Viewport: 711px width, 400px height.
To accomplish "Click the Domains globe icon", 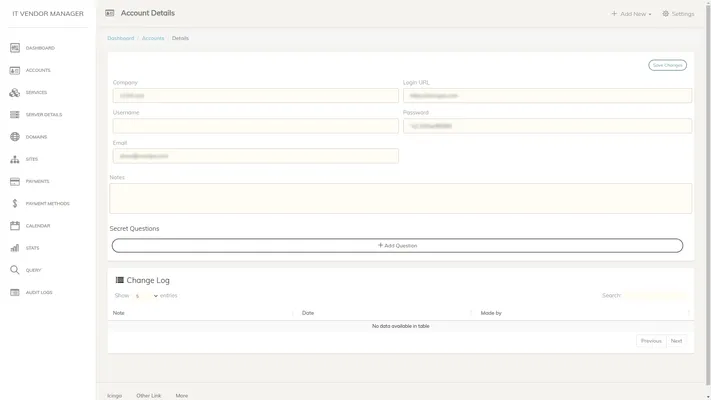I will point(15,137).
